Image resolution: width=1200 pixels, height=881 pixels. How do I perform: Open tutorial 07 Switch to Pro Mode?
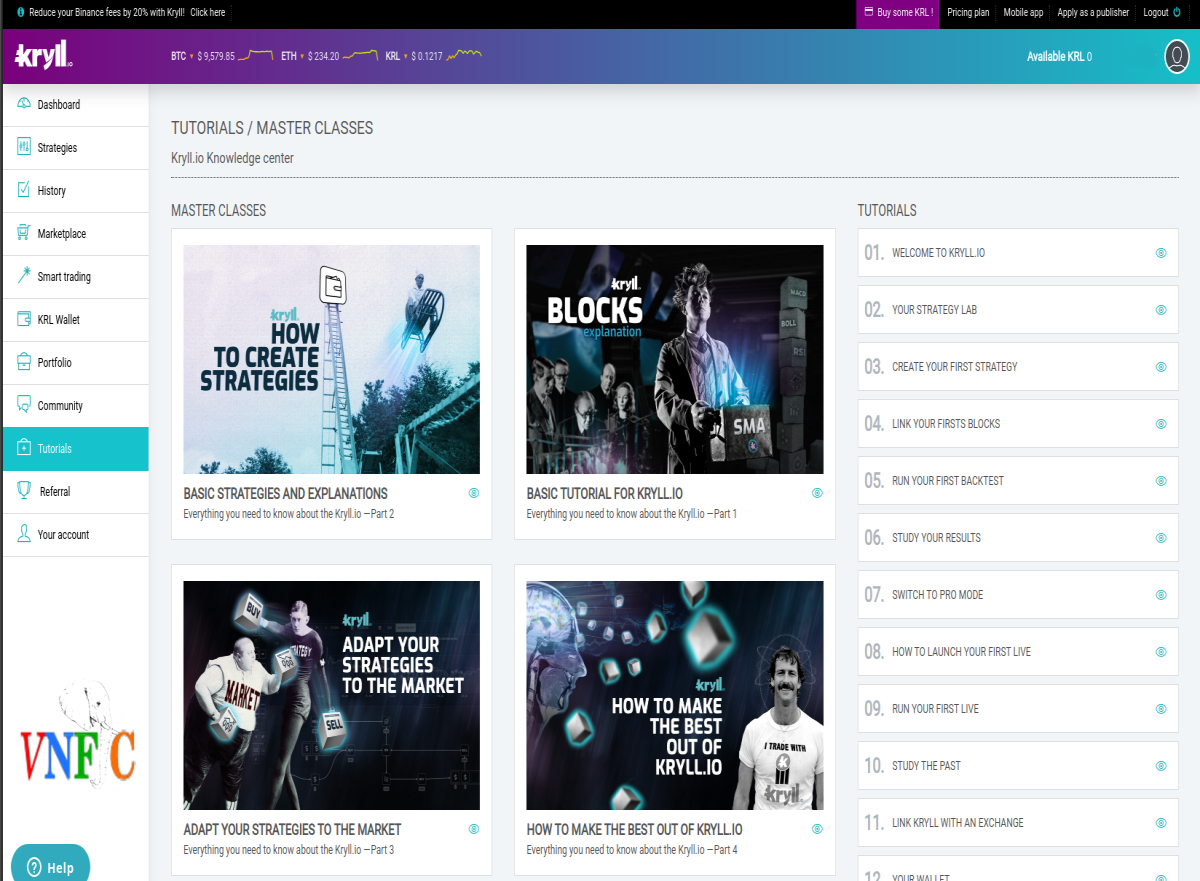[1018, 595]
